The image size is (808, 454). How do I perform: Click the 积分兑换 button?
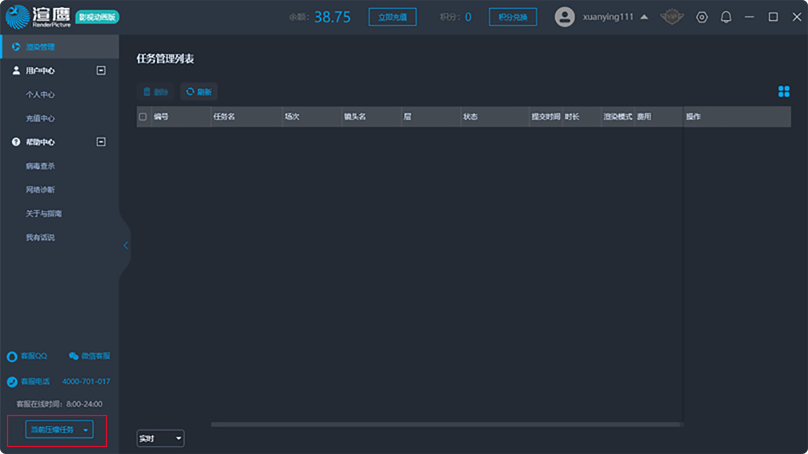513,17
